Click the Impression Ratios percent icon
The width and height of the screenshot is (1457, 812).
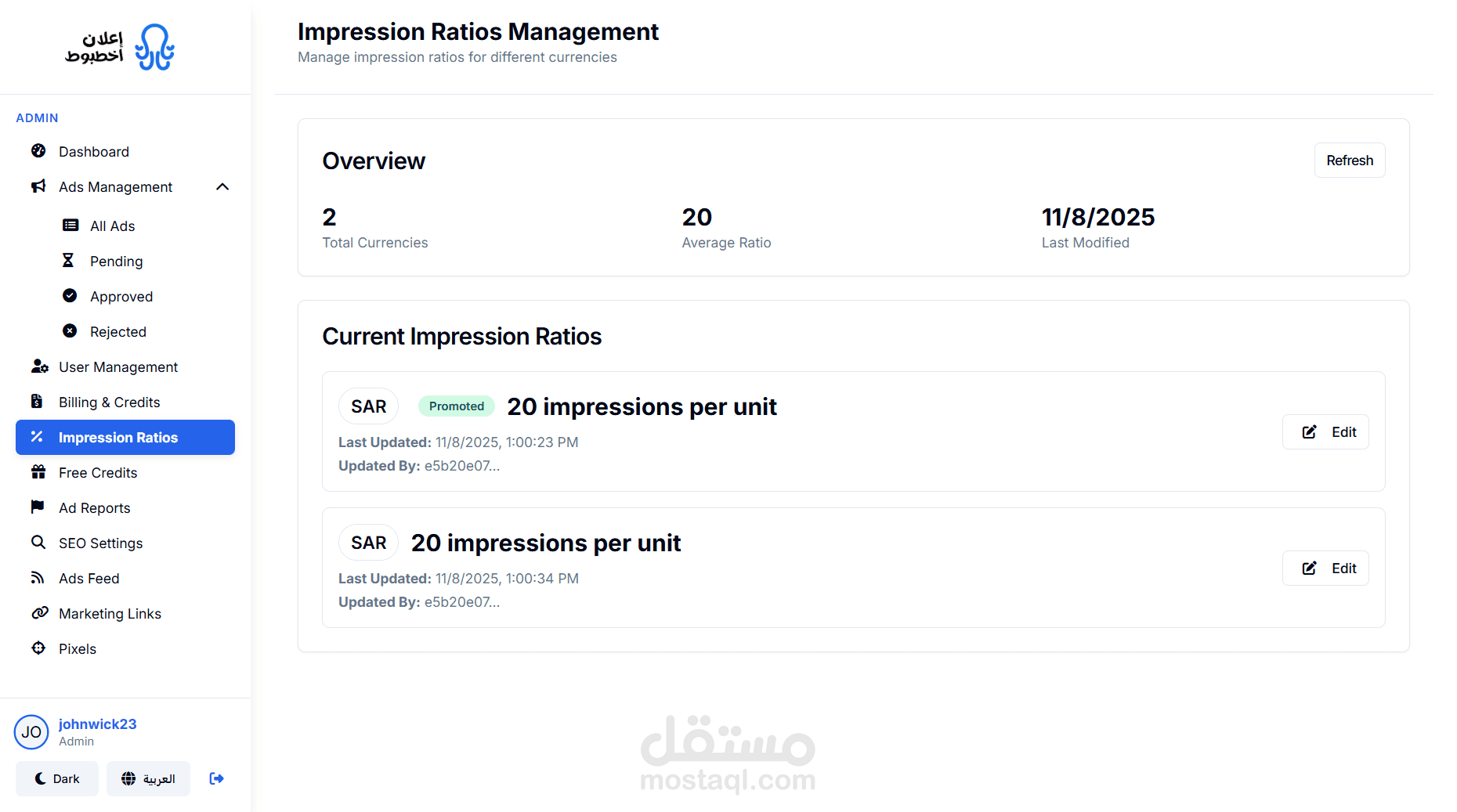pyautogui.click(x=37, y=436)
